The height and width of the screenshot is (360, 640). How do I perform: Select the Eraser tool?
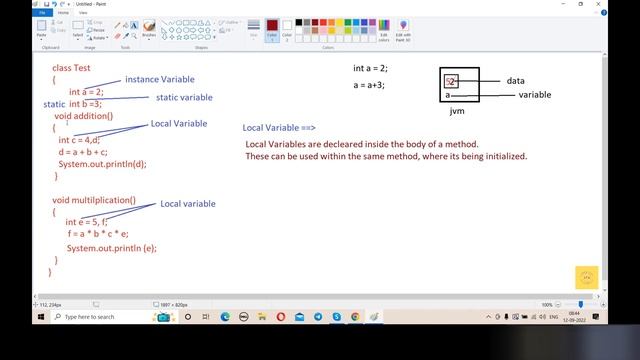click(117, 36)
